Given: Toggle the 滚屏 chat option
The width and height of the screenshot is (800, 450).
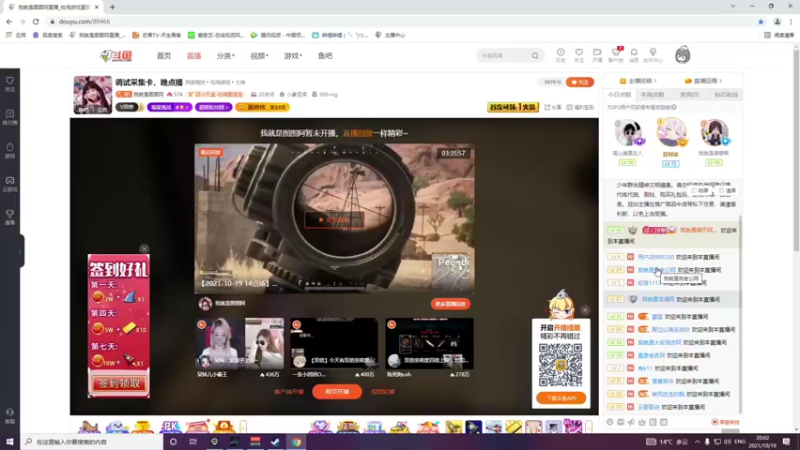Looking at the screenshot, I should 728,190.
